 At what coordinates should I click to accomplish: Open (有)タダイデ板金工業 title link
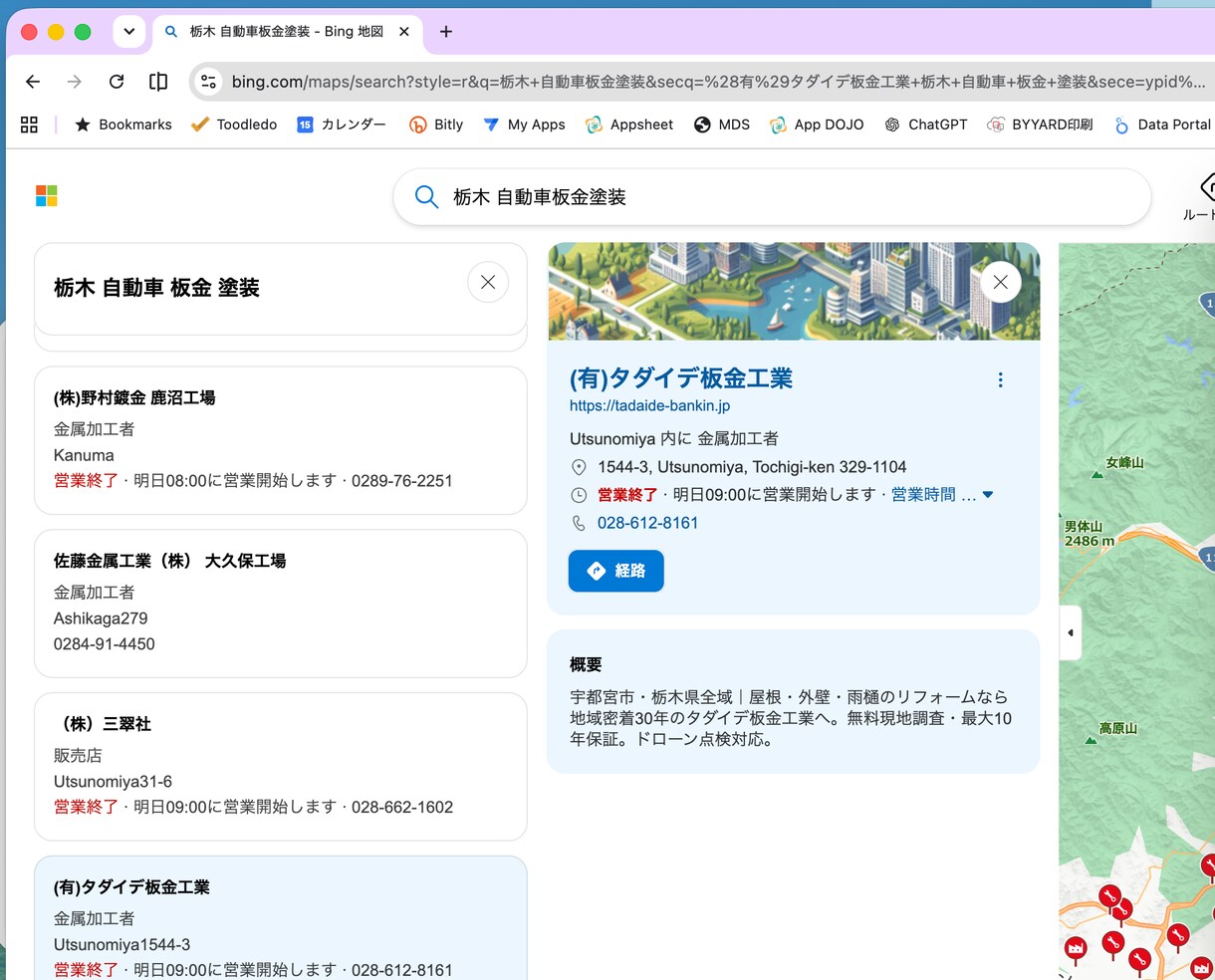pos(681,378)
